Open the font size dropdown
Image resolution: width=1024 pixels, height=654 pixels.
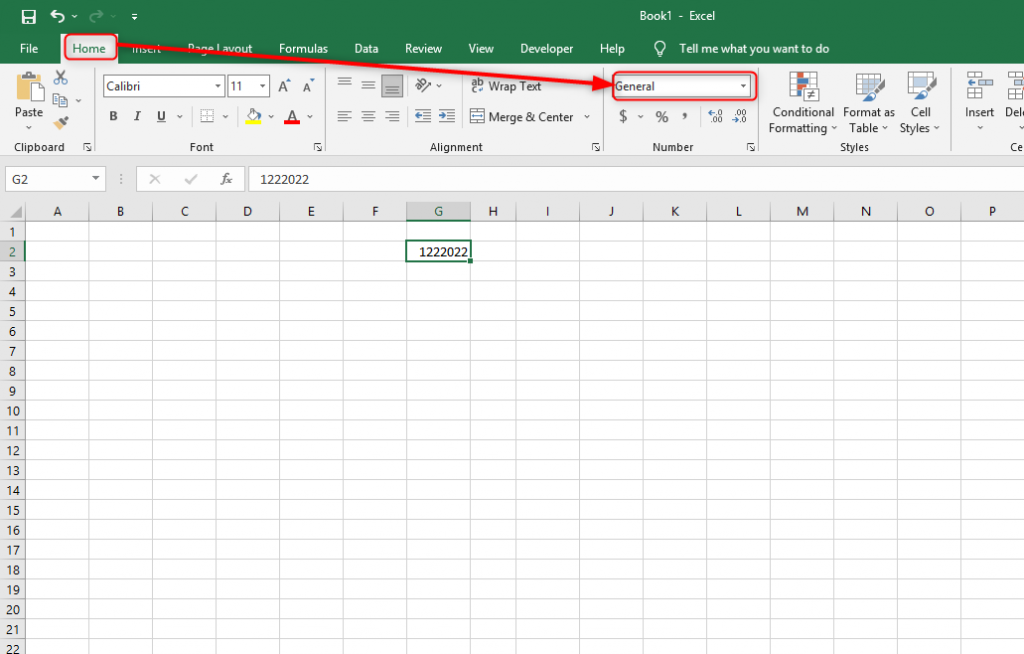(x=265, y=86)
